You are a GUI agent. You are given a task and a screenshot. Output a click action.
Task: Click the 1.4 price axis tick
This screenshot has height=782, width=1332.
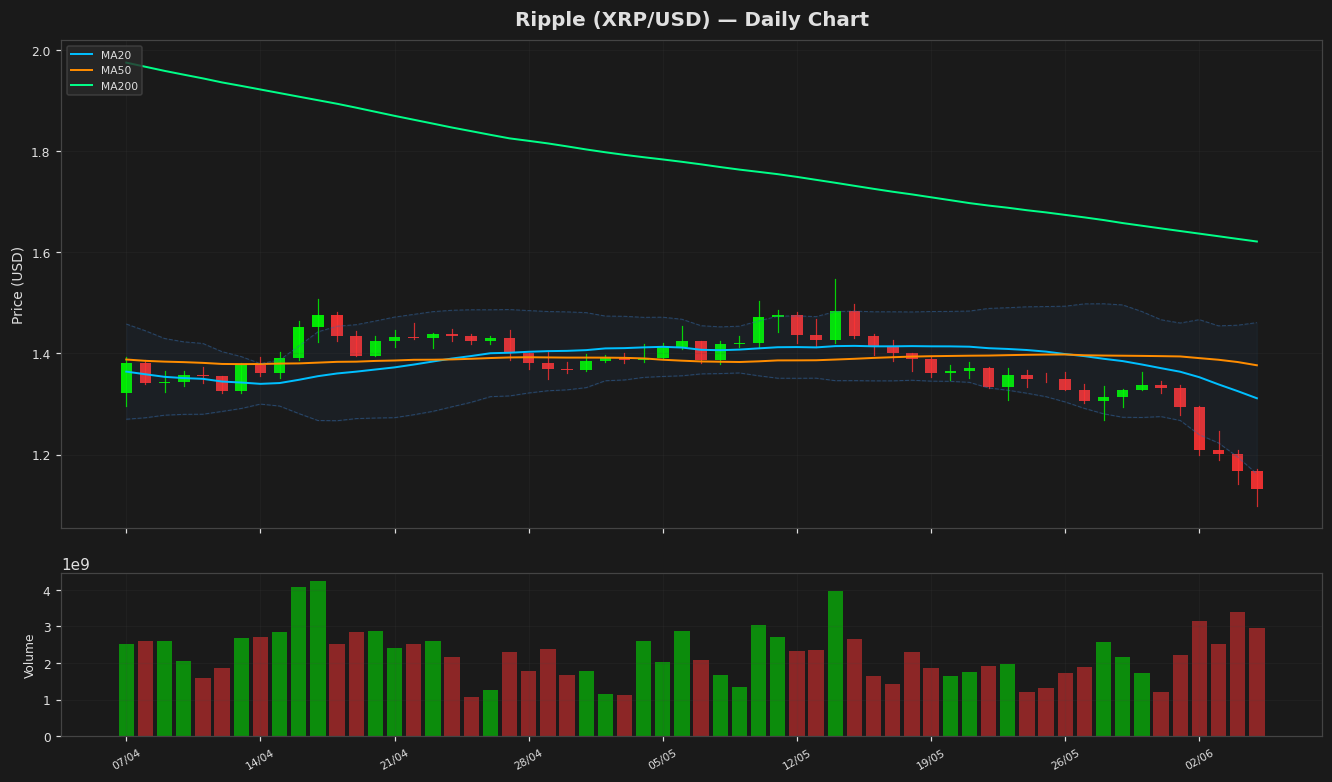[41, 354]
